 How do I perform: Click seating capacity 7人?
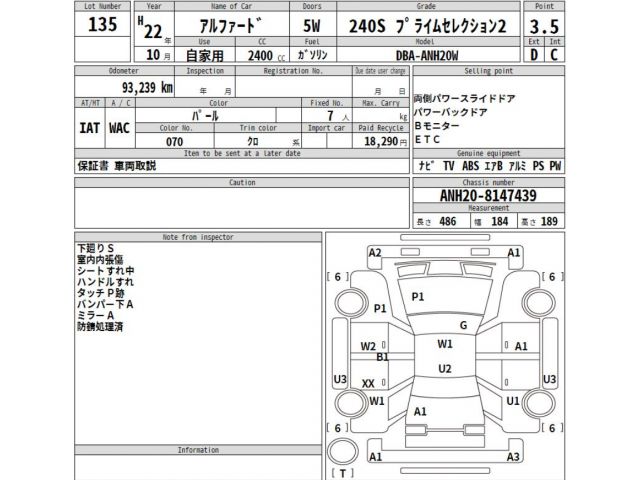[338, 116]
